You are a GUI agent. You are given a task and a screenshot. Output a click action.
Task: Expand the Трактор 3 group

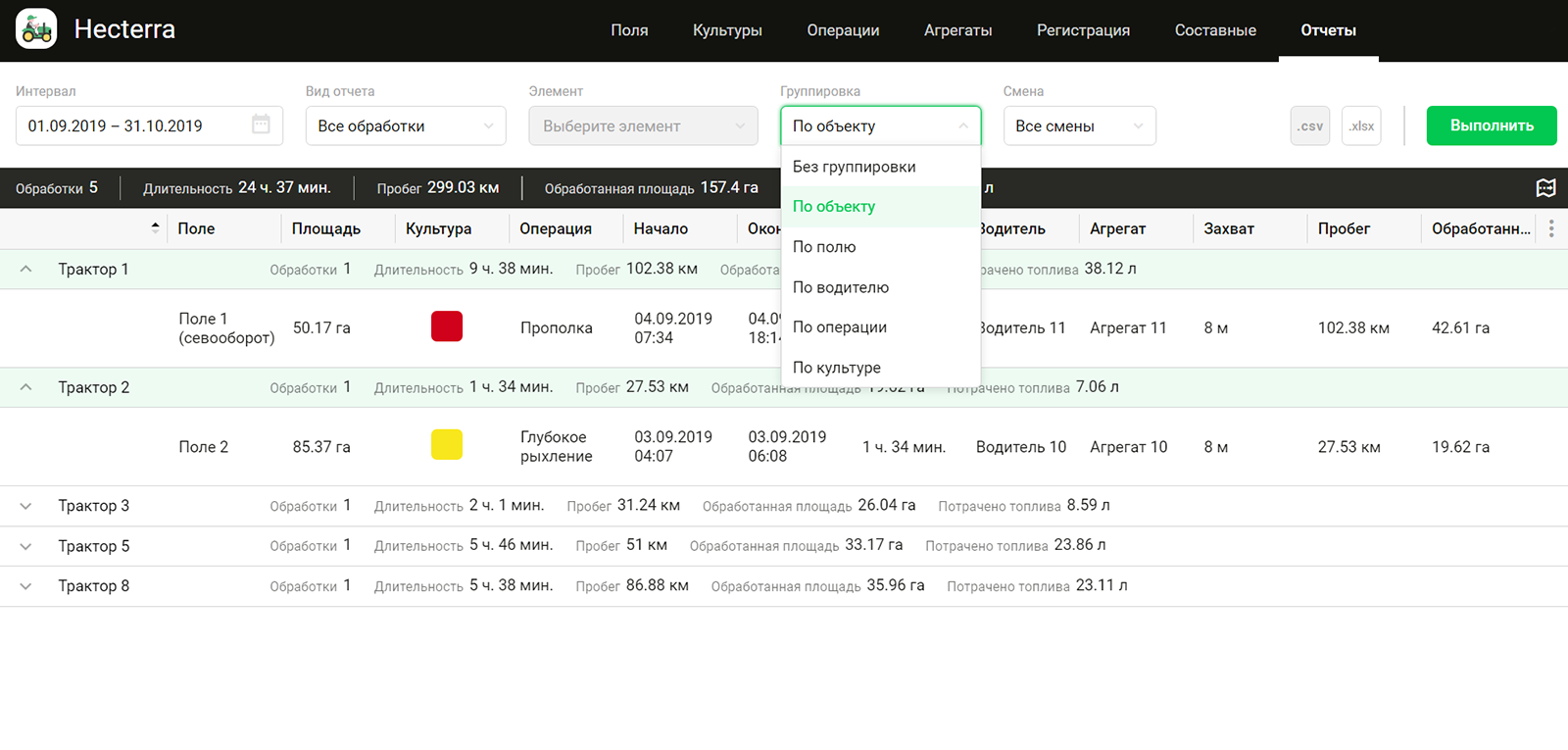coord(26,506)
